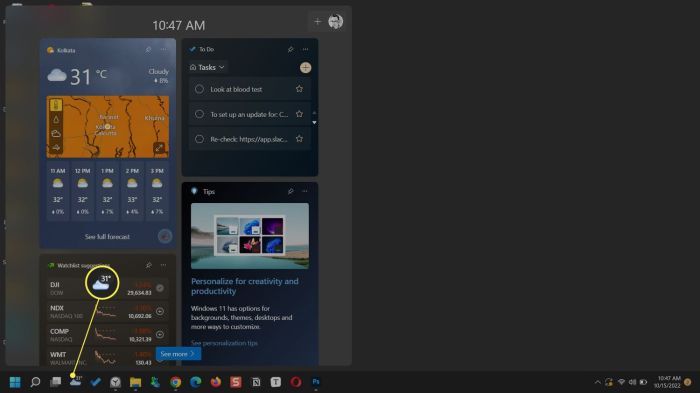700x393 pixels.
Task: Star the 'Re-check' slack link task
Action: click(x=299, y=139)
